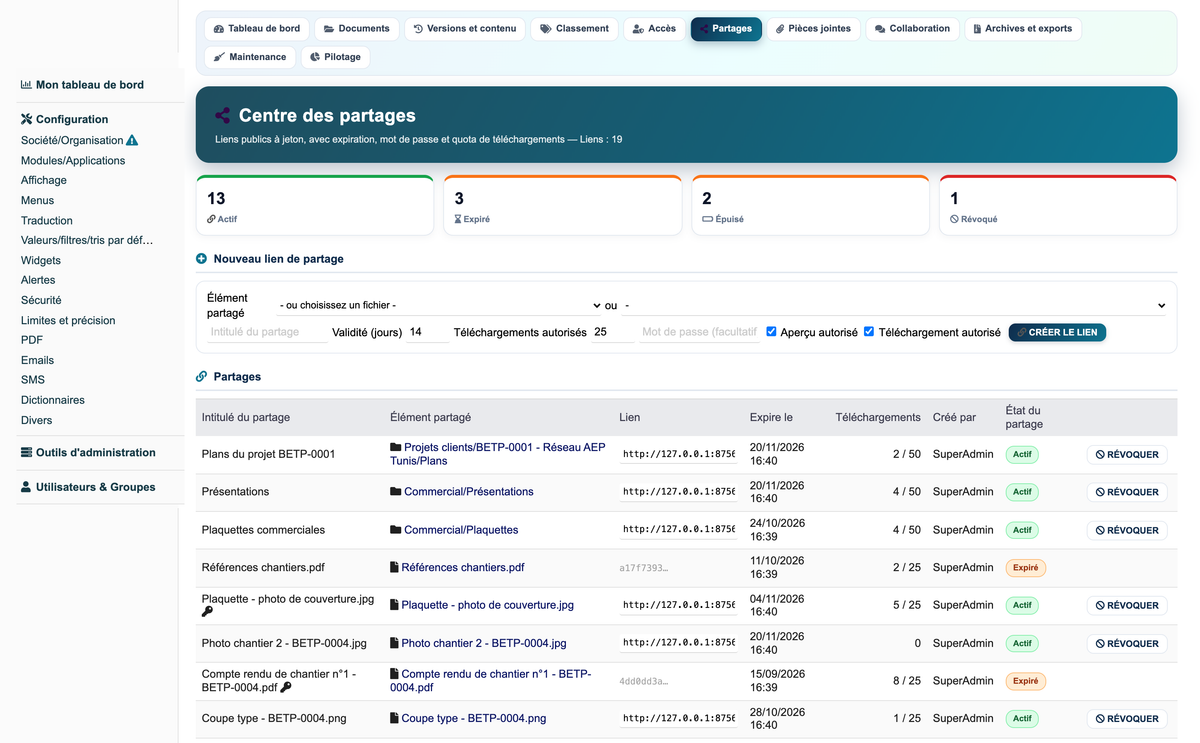This screenshot has height=743, width=1200.
Task: Revoke the Coupe type - BETP-0004.png share
Action: click(1127, 718)
